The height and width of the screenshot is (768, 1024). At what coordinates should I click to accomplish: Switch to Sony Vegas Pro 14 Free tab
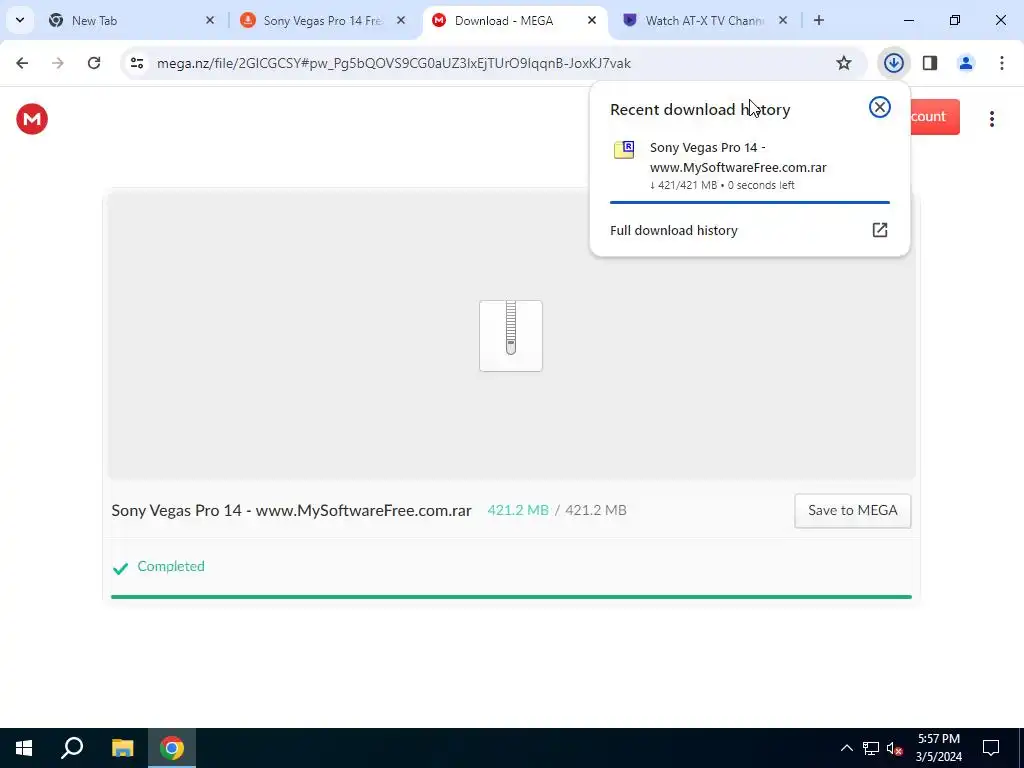pos(323,20)
